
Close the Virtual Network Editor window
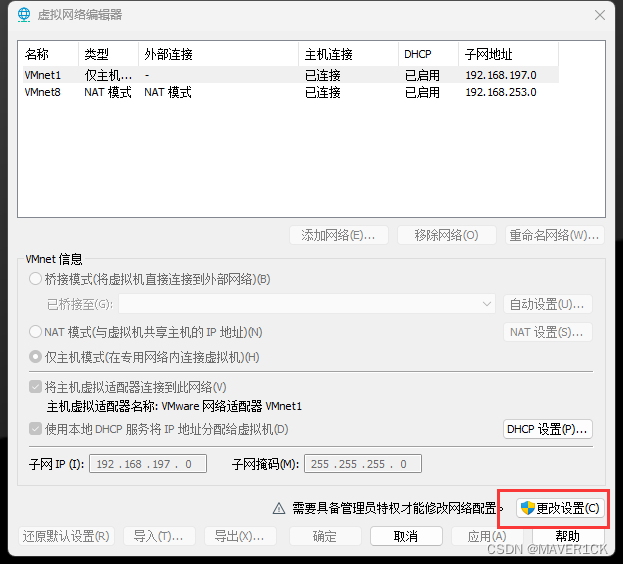600,15
